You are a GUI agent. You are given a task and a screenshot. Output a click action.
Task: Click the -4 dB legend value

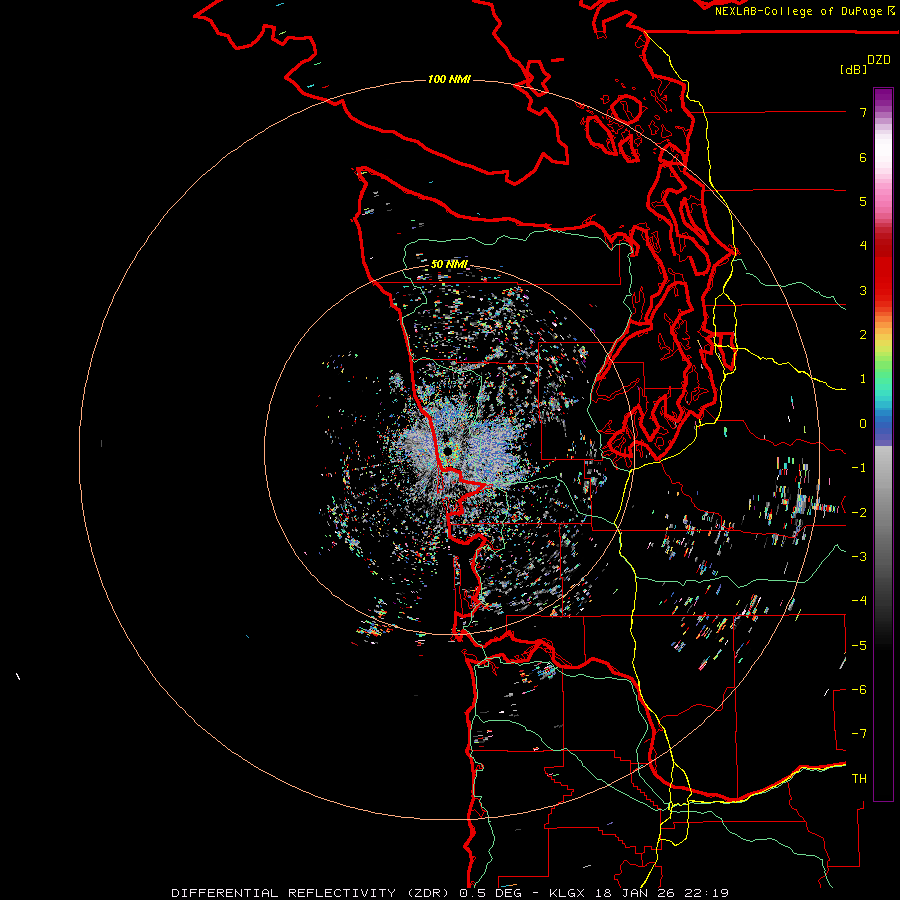[x=859, y=600]
